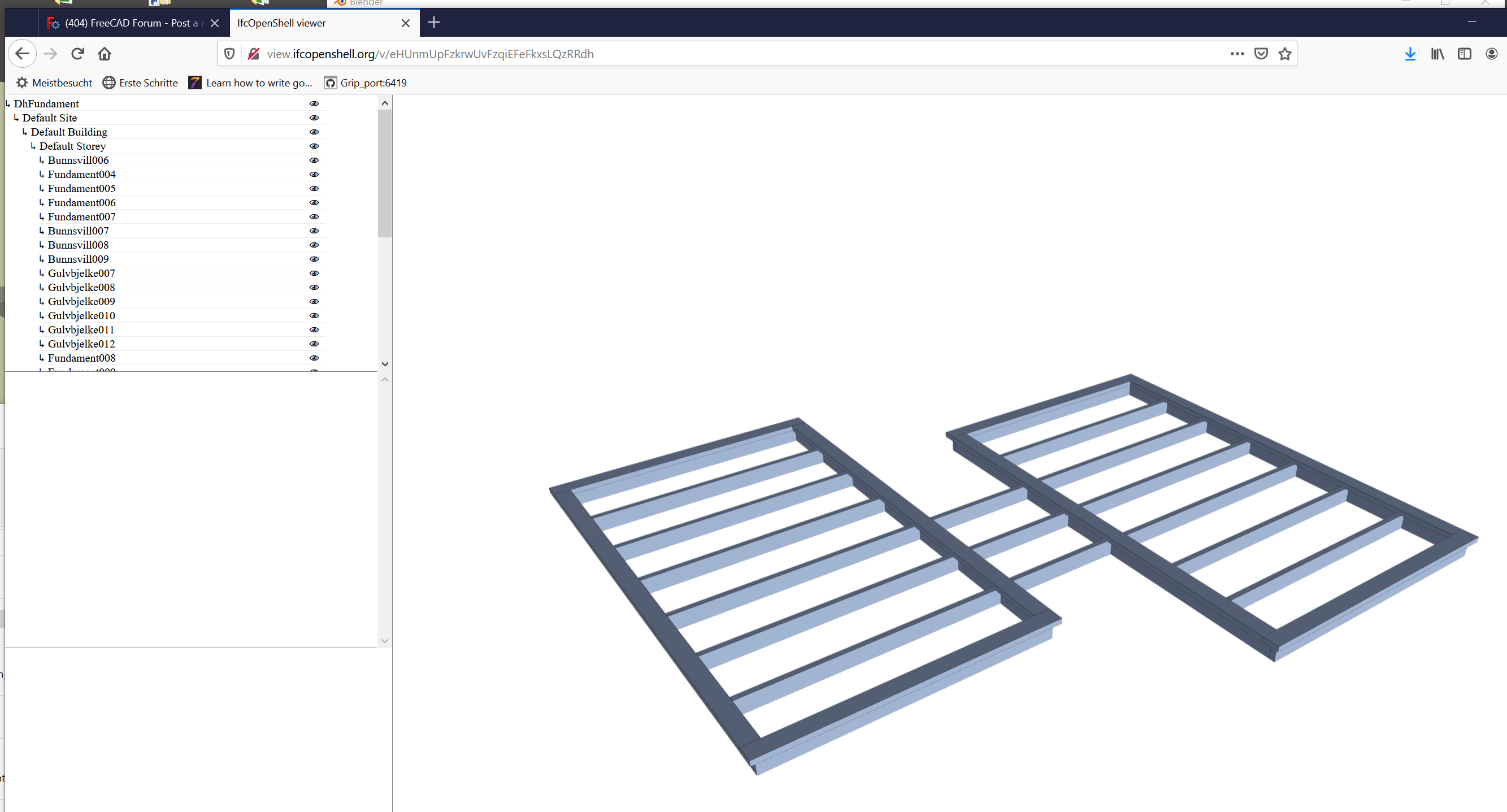Save page to Pocket icon

(1261, 54)
